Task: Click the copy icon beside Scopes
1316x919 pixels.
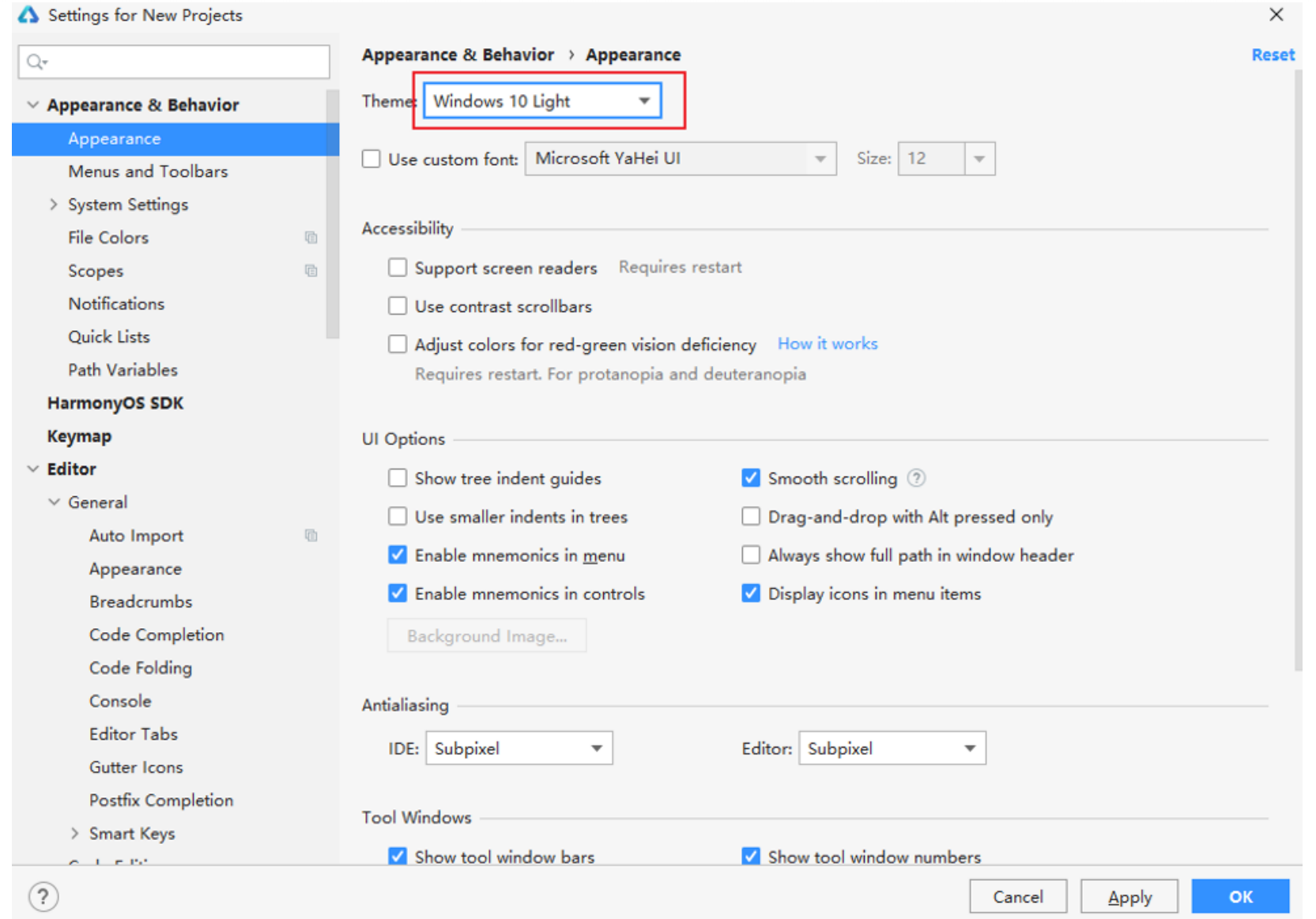Action: coord(311,270)
